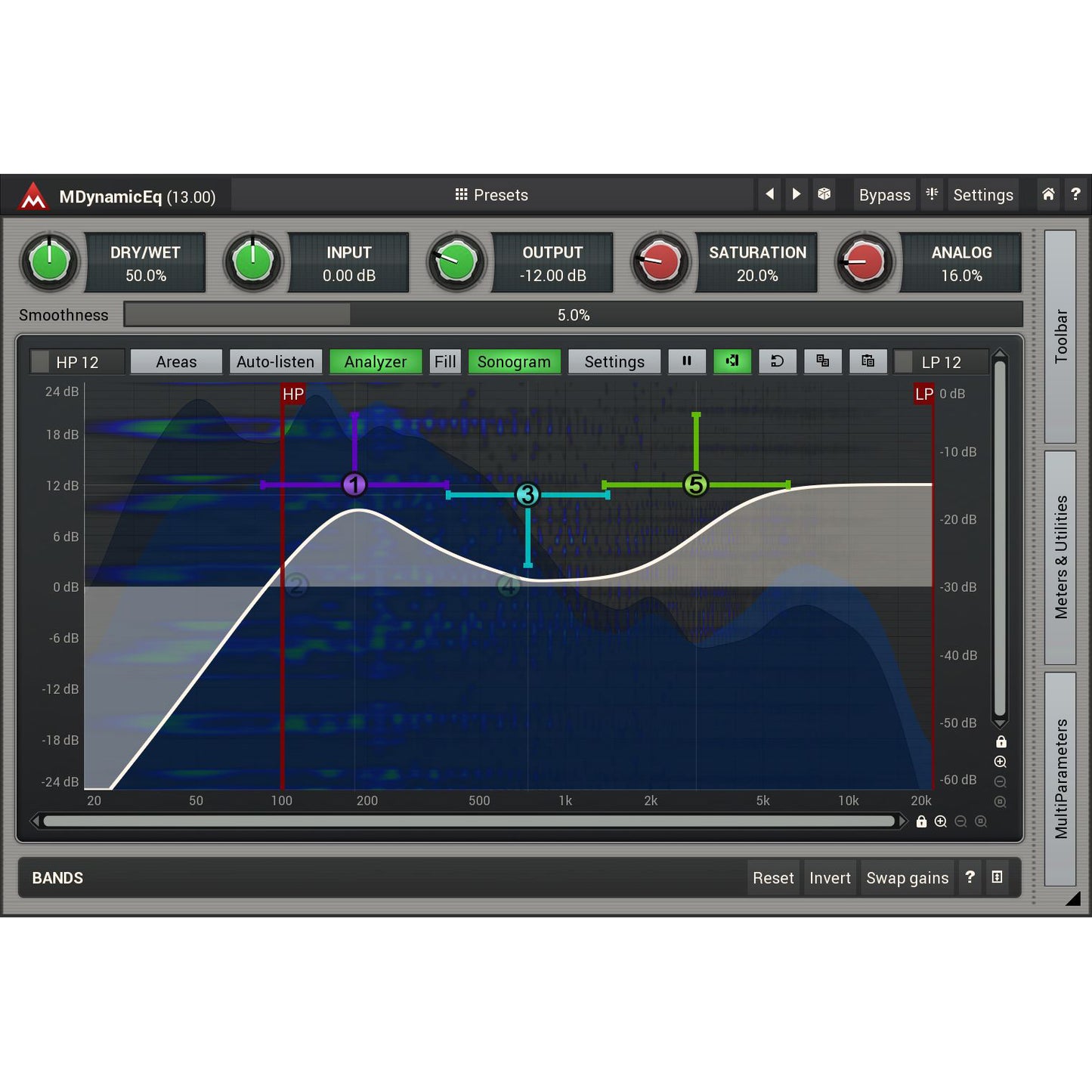The image size is (1092, 1092).
Task: Paste EQ settings from clipboard
Action: pyautogui.click(x=868, y=361)
